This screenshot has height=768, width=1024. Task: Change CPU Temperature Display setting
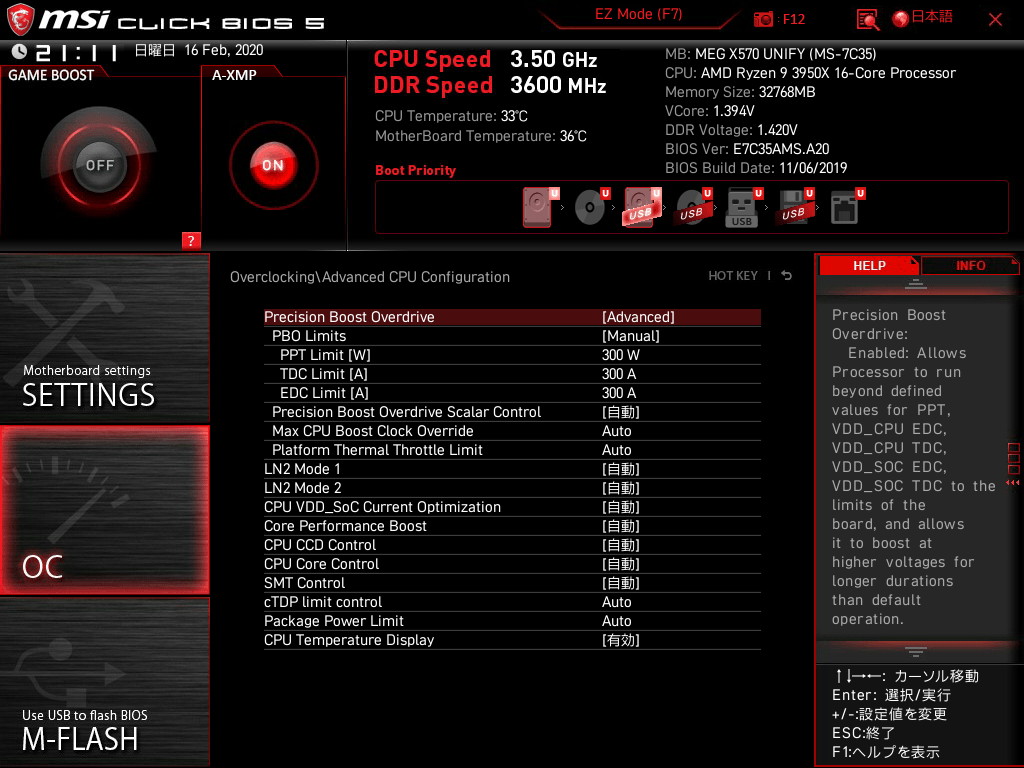coord(512,640)
